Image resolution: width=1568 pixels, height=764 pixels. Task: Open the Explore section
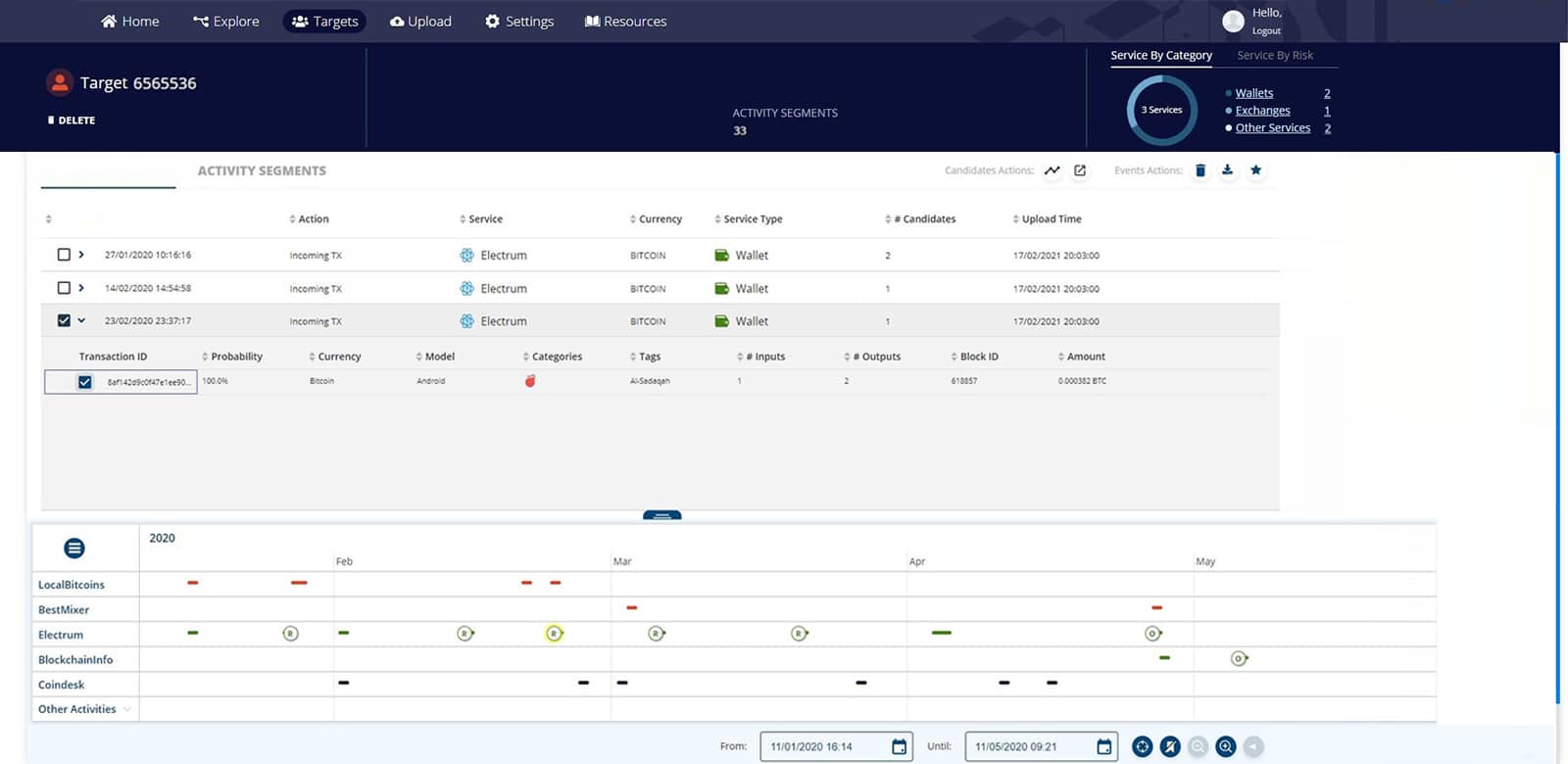tap(226, 22)
